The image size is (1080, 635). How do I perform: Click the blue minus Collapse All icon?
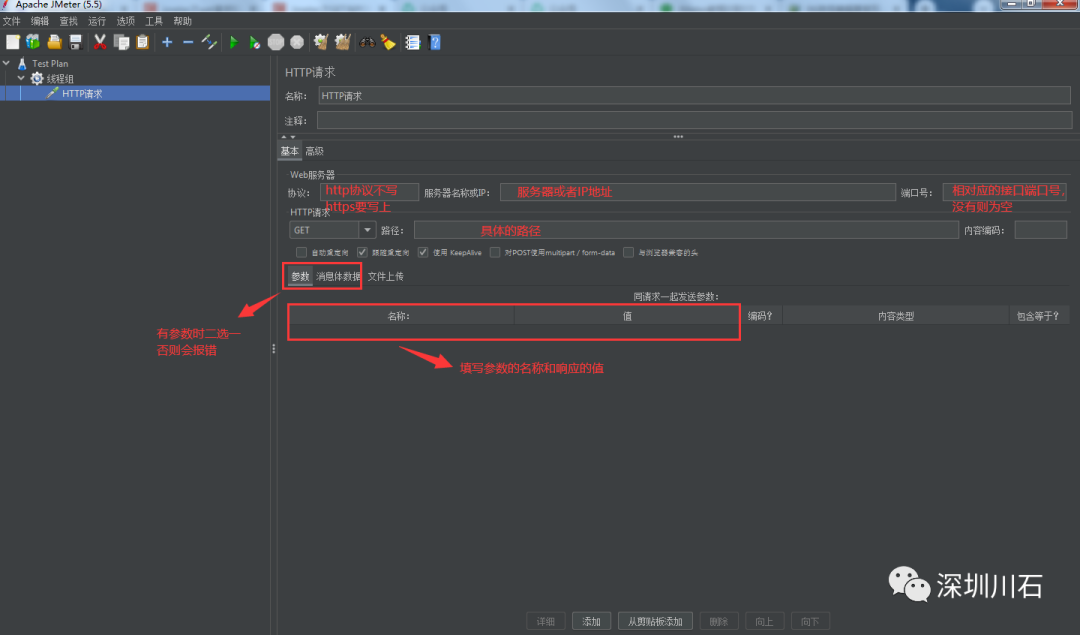pyautogui.click(x=188, y=42)
